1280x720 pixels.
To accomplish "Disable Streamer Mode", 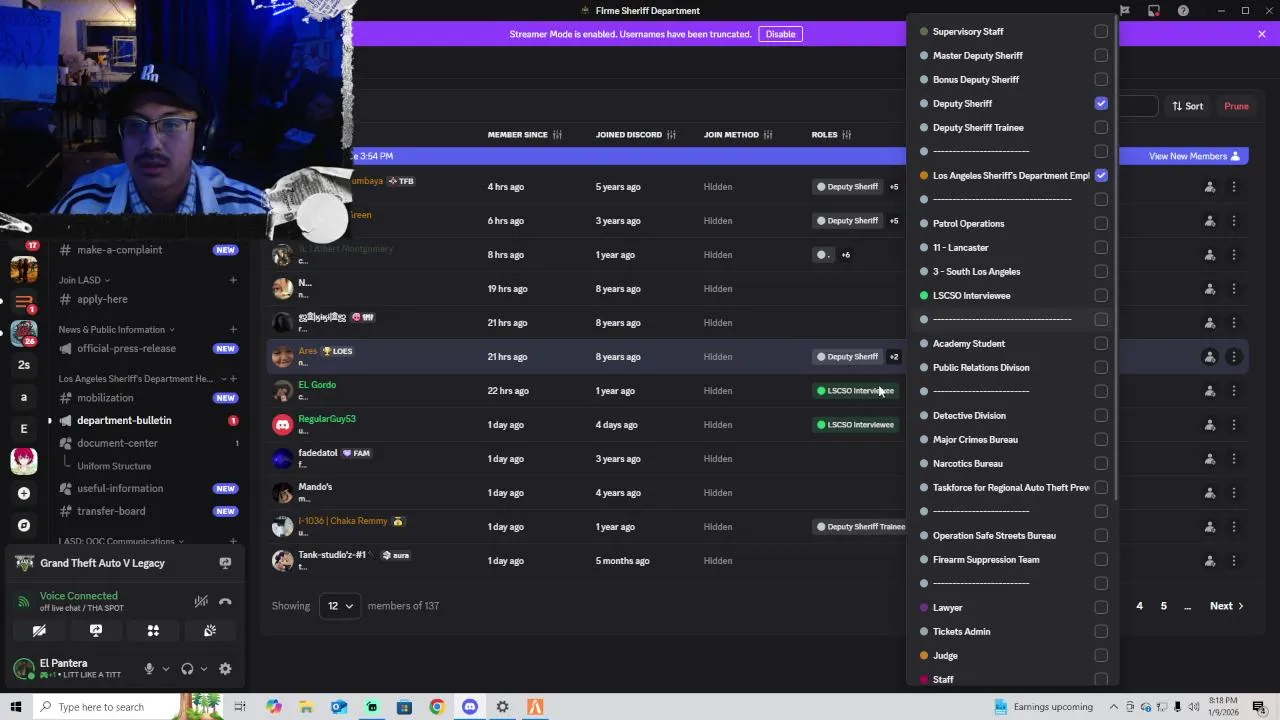I will point(780,34).
